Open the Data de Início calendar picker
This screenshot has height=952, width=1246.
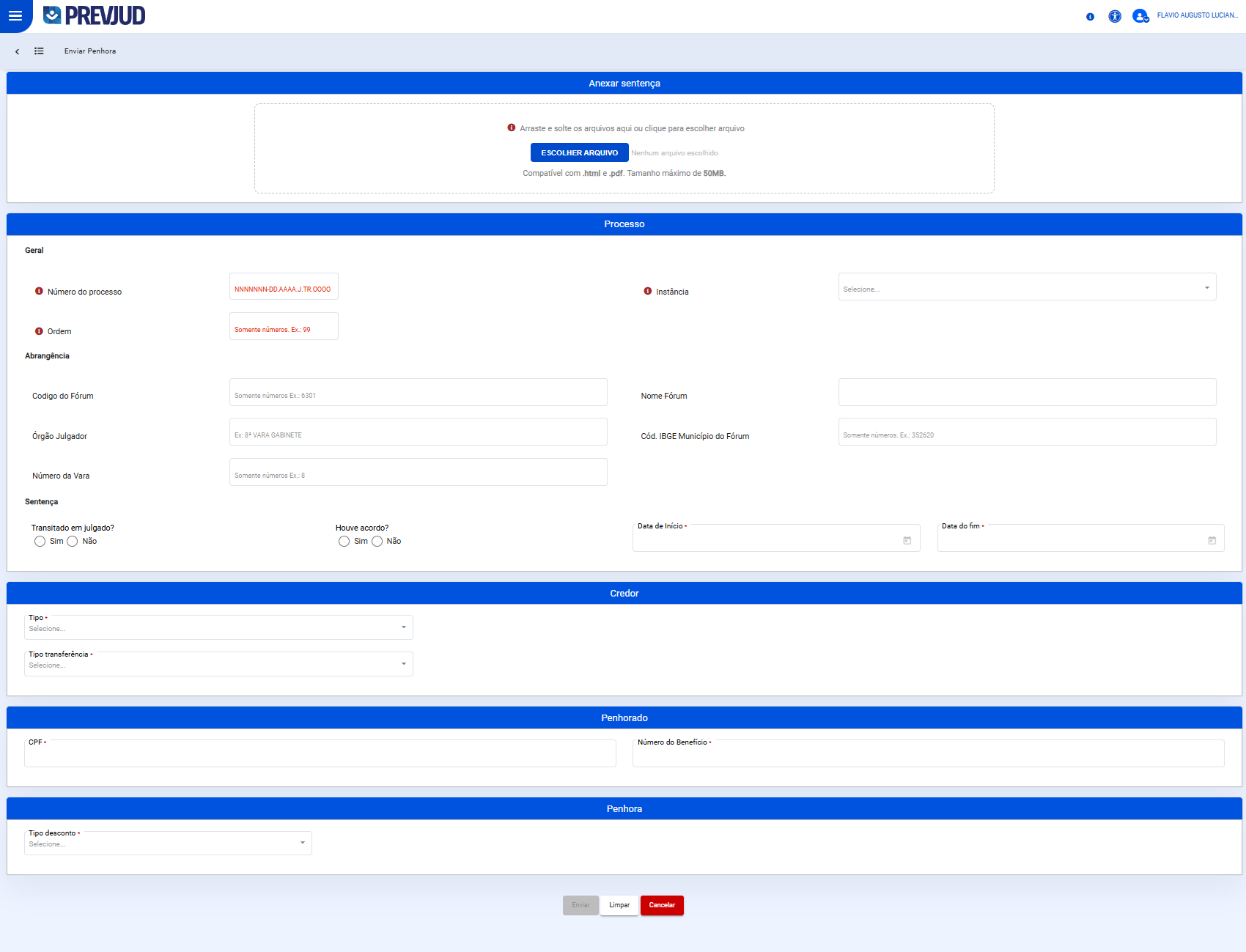point(907,541)
